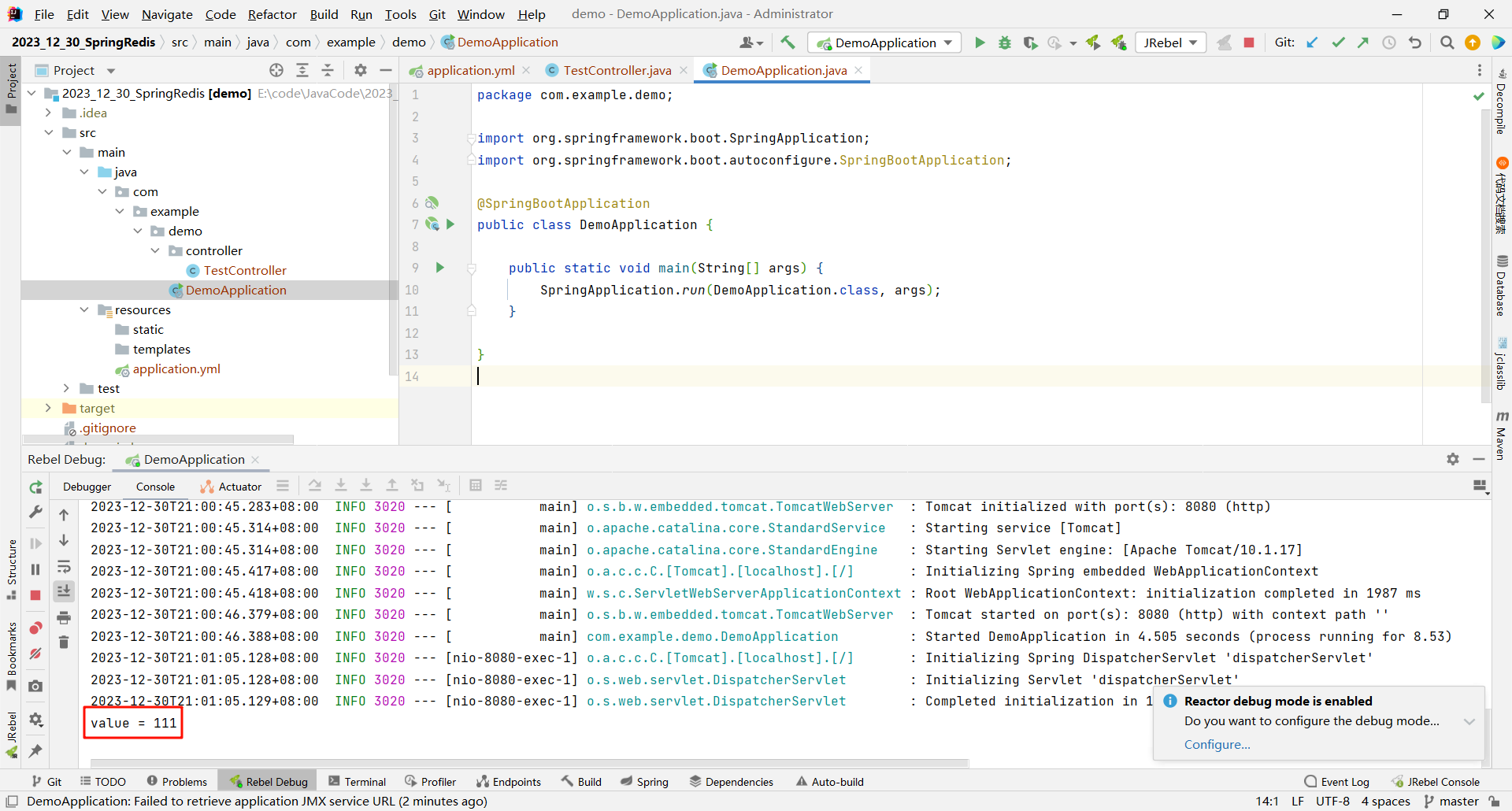Open Search Everywhere magnifier icon

[x=1447, y=43]
